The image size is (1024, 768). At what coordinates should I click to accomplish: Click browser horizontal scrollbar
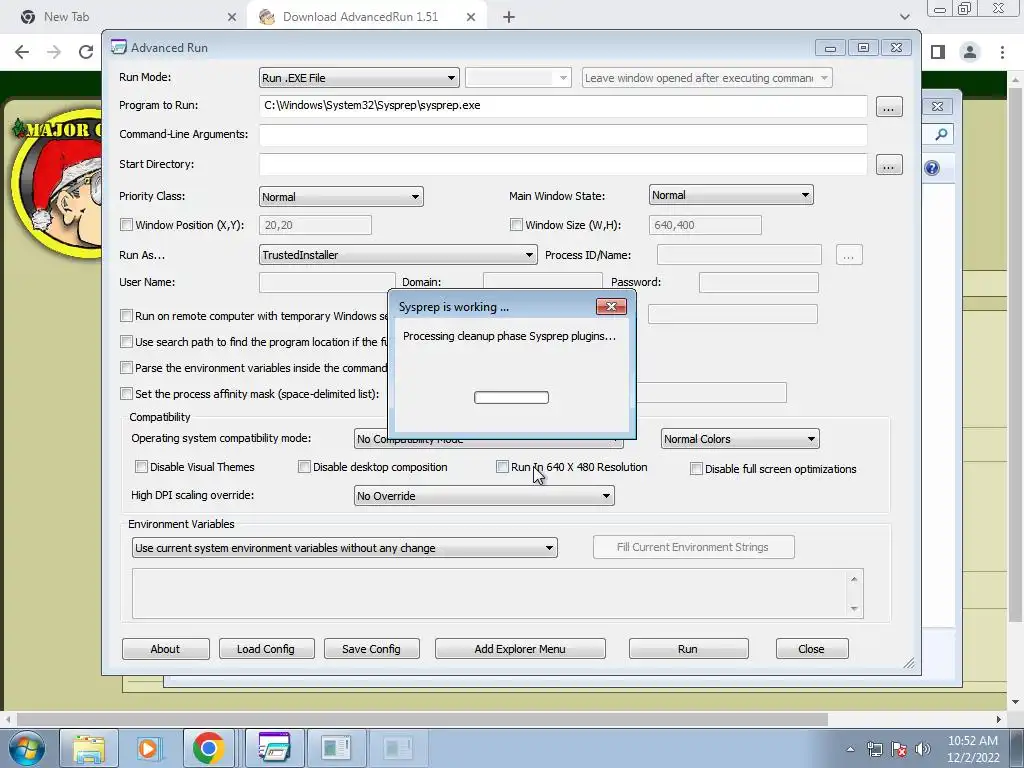click(x=423, y=719)
